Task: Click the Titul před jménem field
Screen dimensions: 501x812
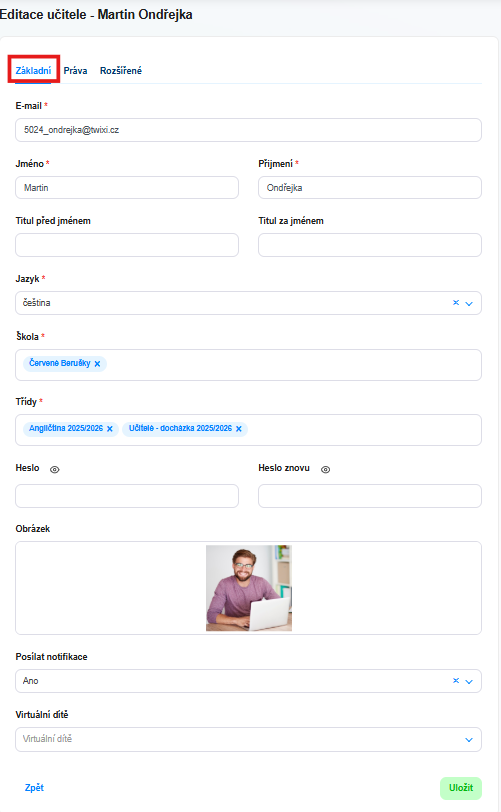Action: [127, 245]
